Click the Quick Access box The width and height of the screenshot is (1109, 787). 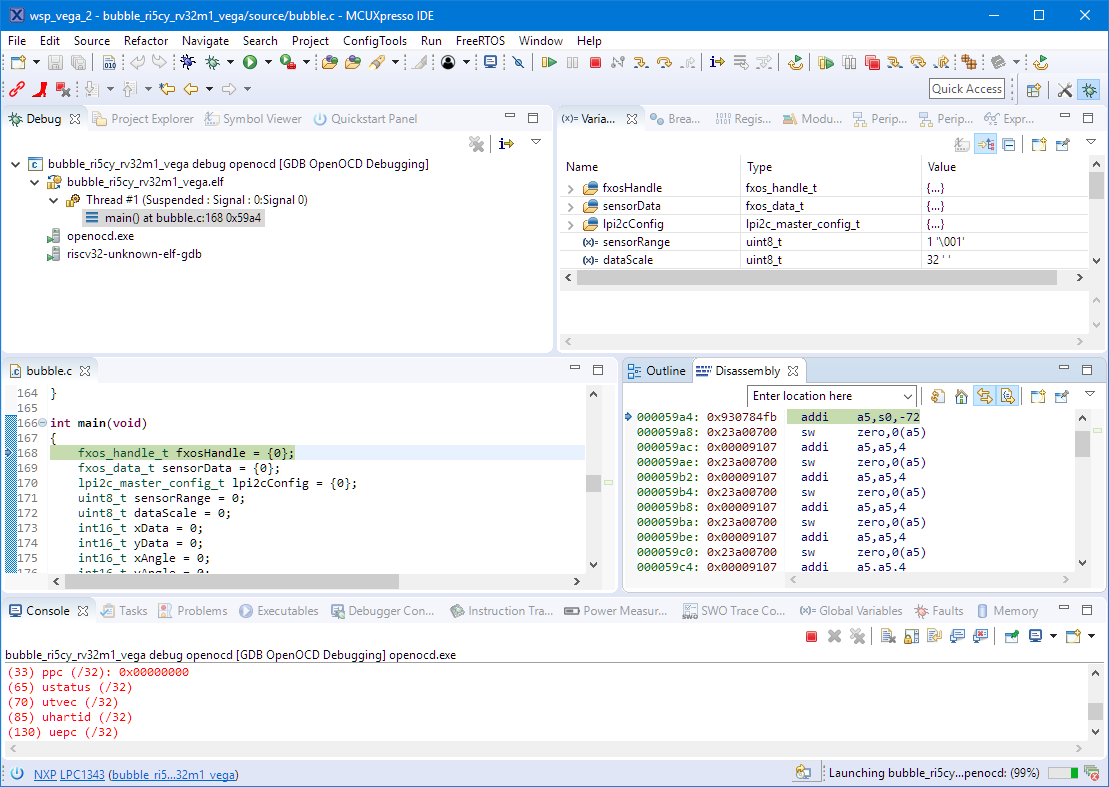point(966,89)
